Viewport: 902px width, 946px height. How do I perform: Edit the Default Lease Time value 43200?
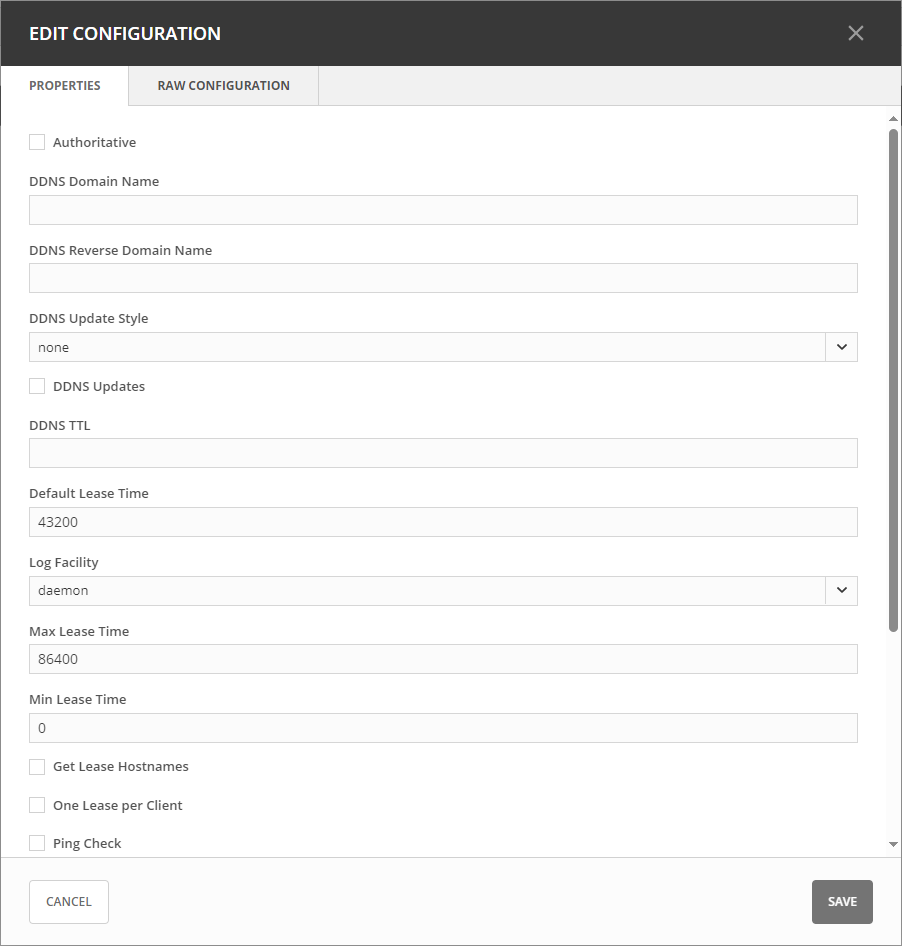(443, 522)
